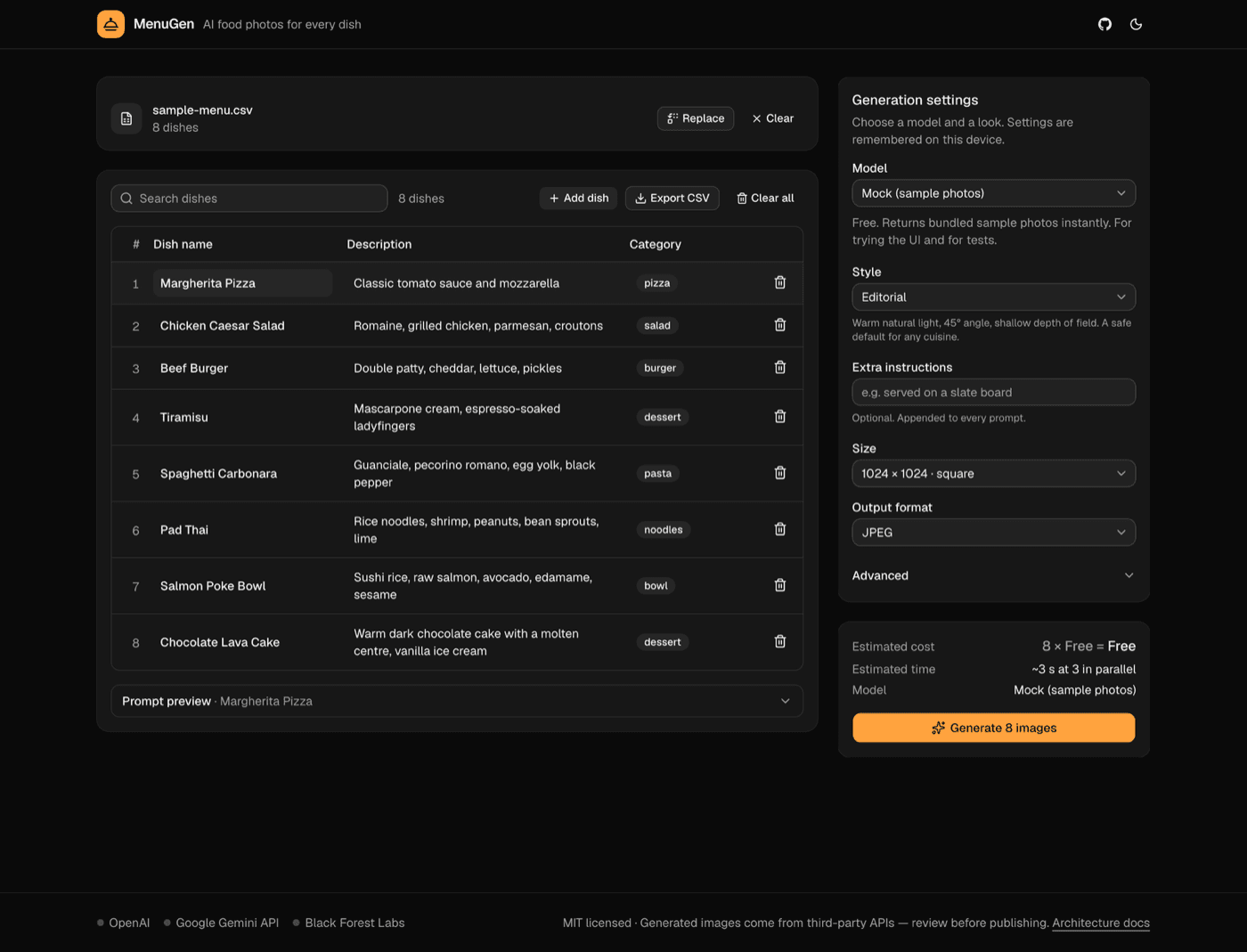This screenshot has height=952, width=1247.
Task: Delete the Chocolate Lava Cake row
Action: pyautogui.click(x=779, y=641)
